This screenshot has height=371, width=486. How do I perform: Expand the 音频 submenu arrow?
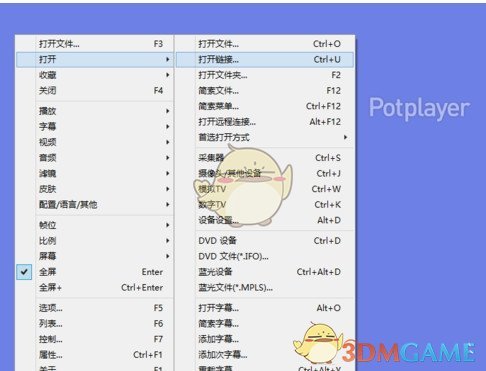[168, 158]
